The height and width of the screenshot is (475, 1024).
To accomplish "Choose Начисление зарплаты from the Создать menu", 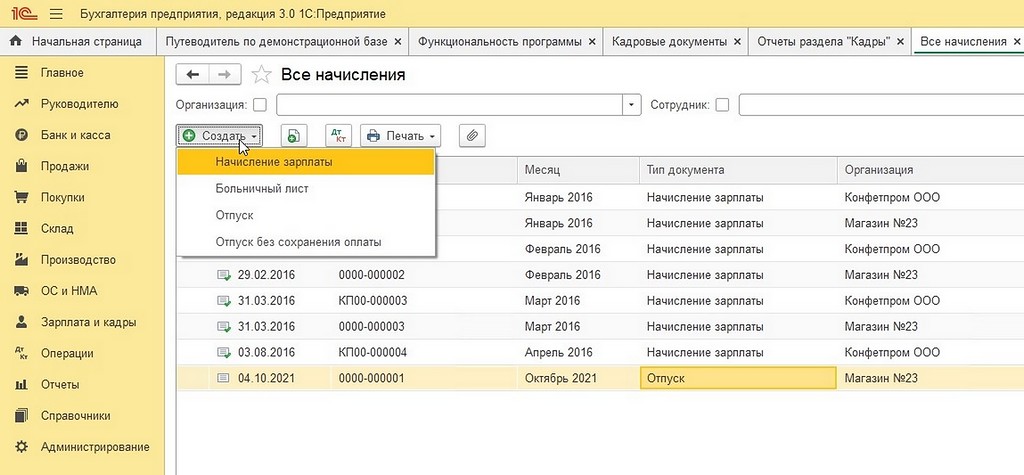I will click(306, 162).
